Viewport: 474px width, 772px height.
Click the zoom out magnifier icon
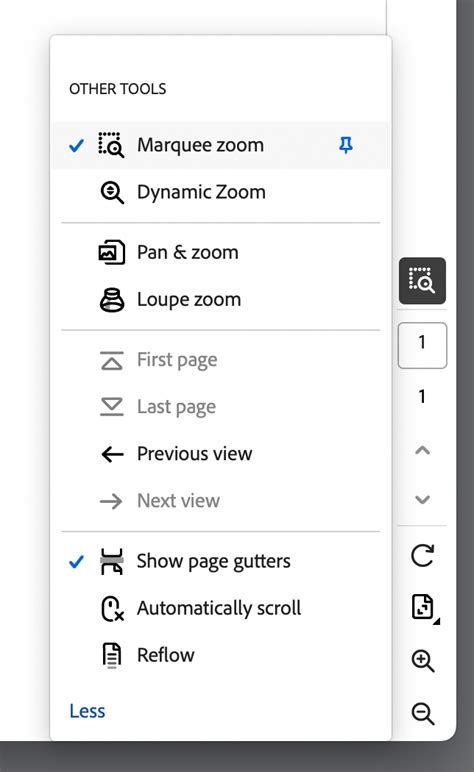click(423, 713)
